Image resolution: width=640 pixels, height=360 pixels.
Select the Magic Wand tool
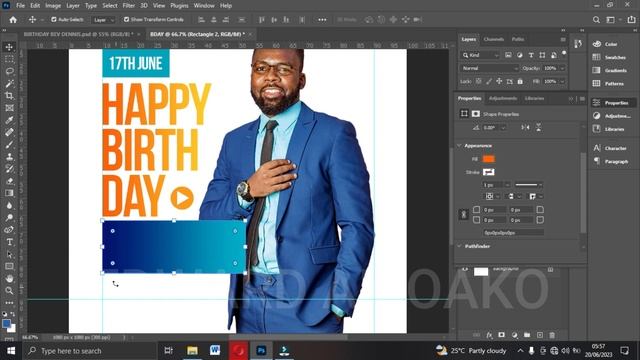(x=9, y=84)
